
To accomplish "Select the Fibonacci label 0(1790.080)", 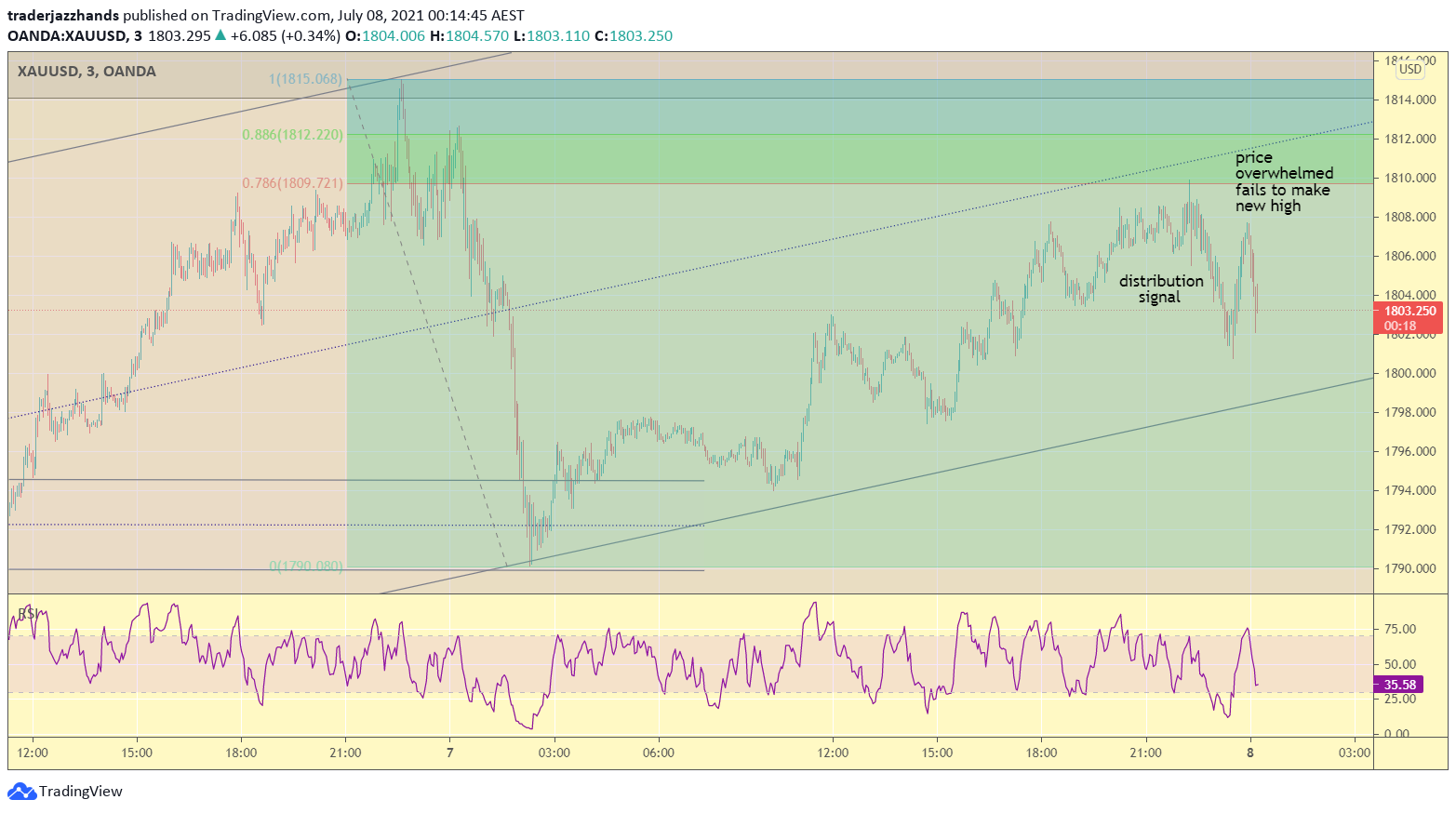I will [x=305, y=566].
